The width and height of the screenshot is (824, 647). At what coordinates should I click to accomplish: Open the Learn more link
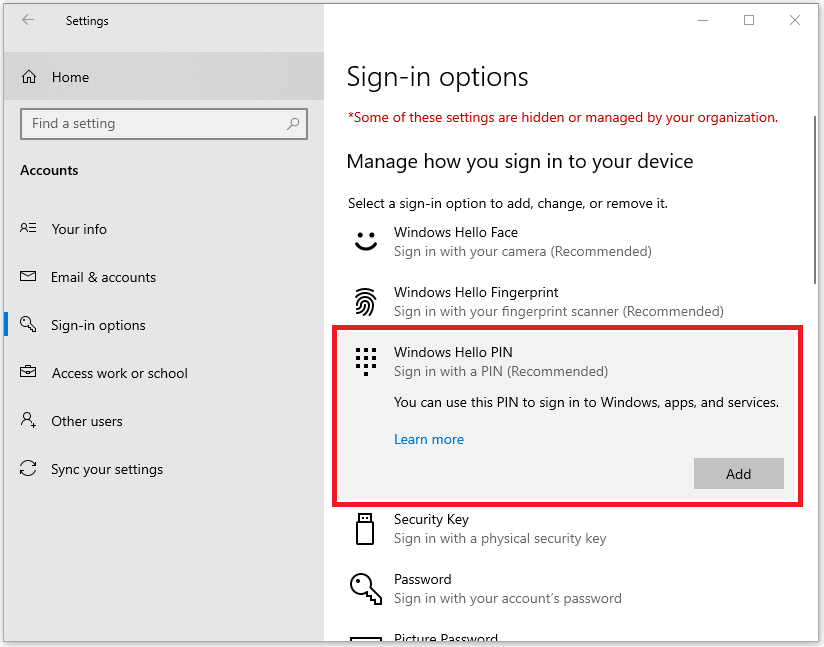tap(429, 439)
